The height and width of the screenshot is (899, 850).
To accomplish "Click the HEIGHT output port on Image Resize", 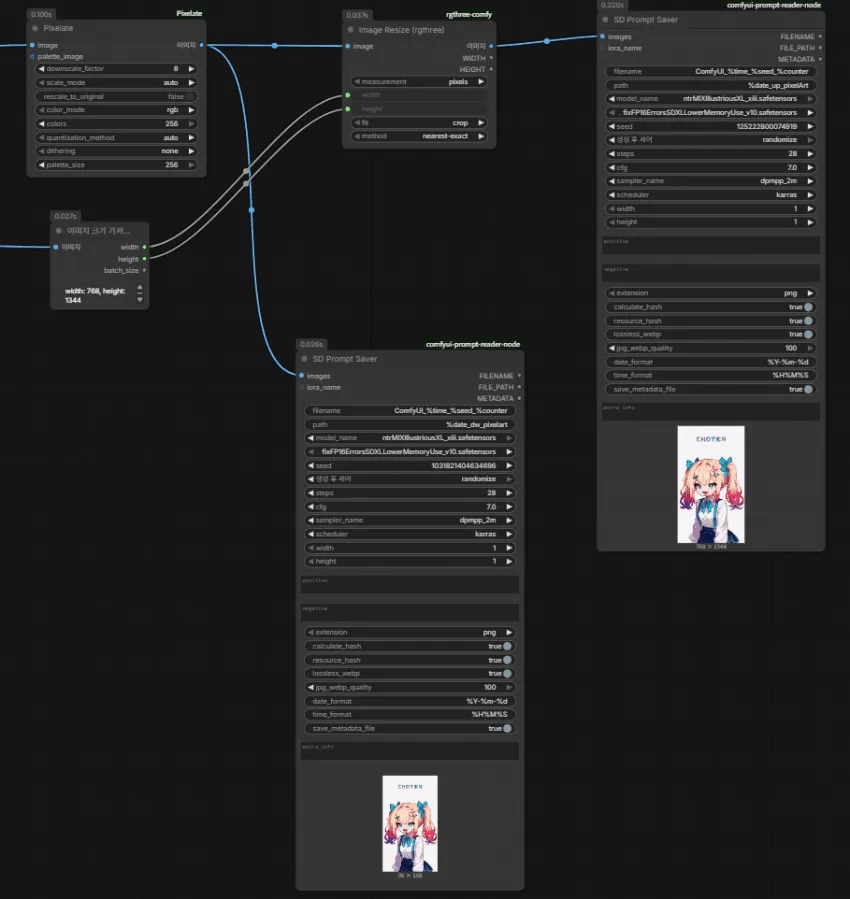I will pos(491,69).
